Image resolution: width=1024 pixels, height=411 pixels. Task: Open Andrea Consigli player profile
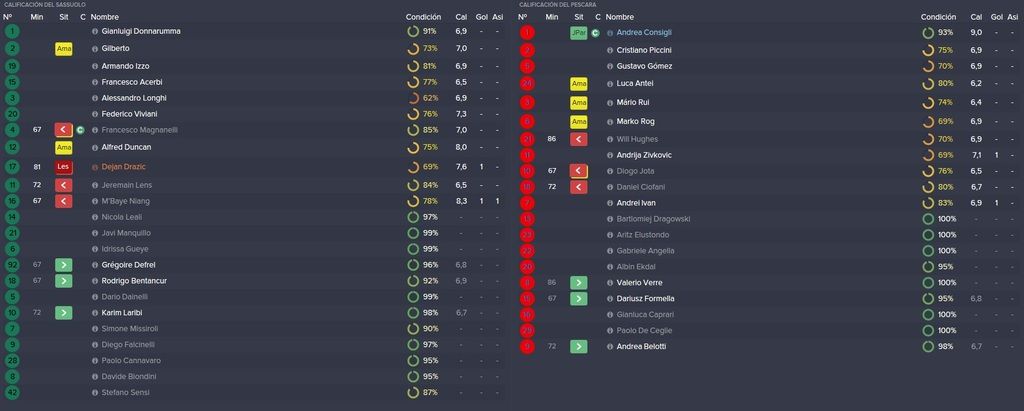[644, 33]
